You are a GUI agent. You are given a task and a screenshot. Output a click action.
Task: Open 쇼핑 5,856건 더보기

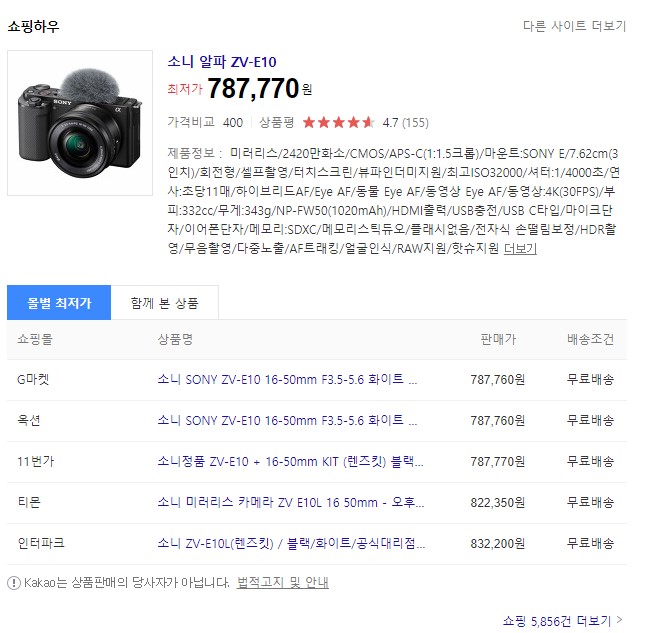click(x=562, y=621)
